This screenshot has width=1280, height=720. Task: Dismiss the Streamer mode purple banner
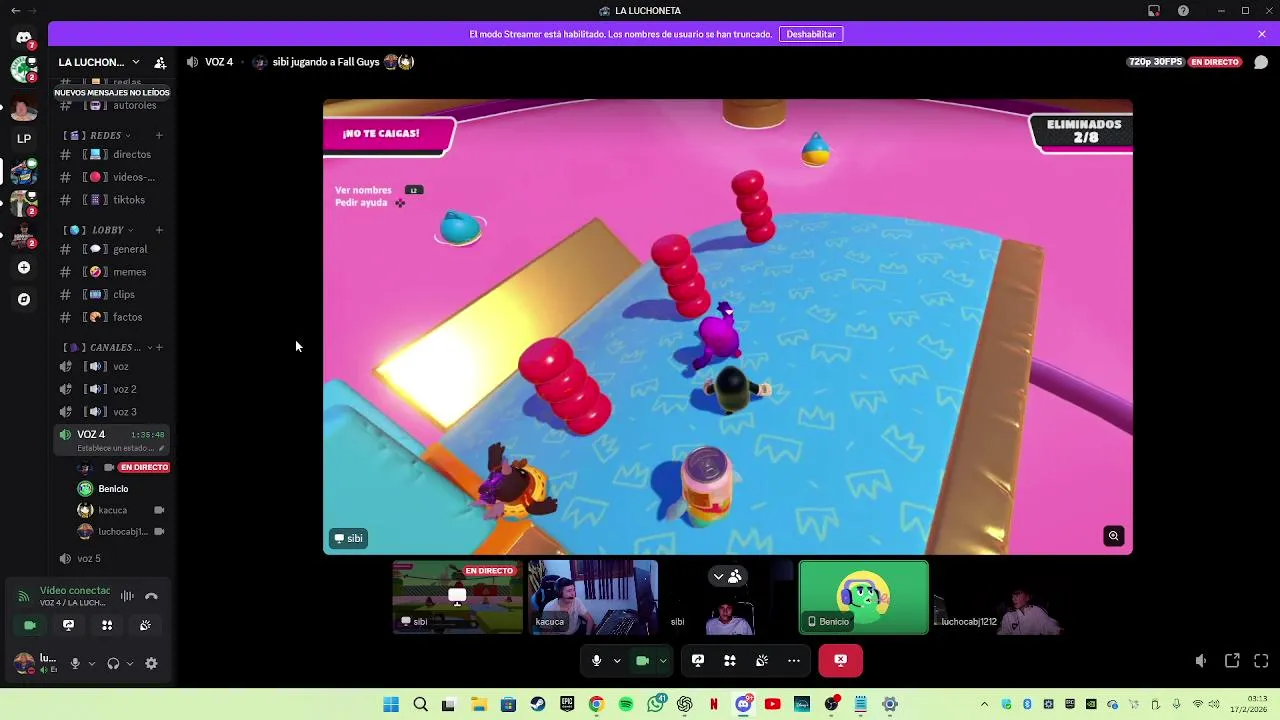1262,34
